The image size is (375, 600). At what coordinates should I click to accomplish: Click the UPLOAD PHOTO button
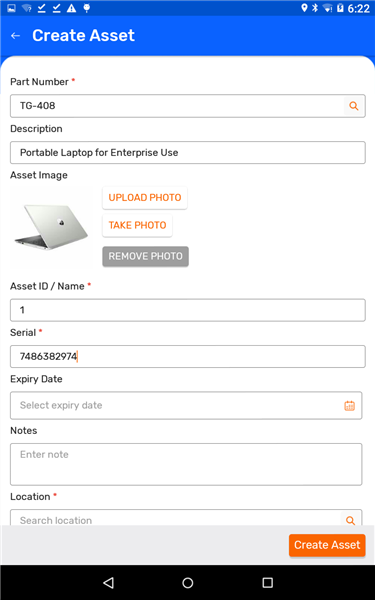click(145, 198)
